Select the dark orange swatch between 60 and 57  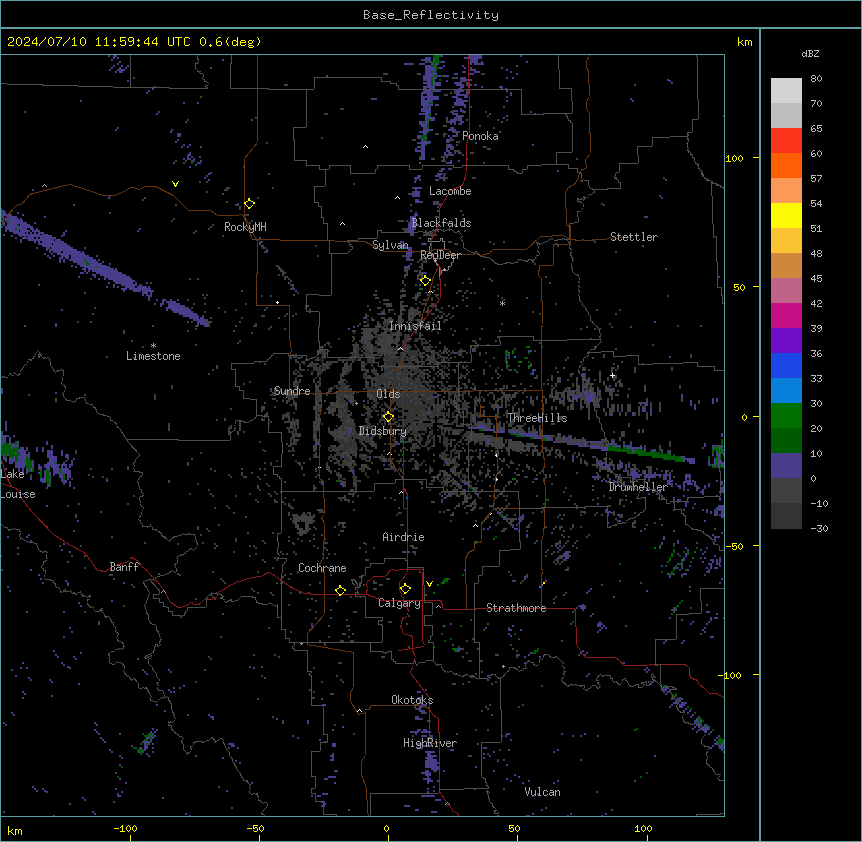coord(786,165)
